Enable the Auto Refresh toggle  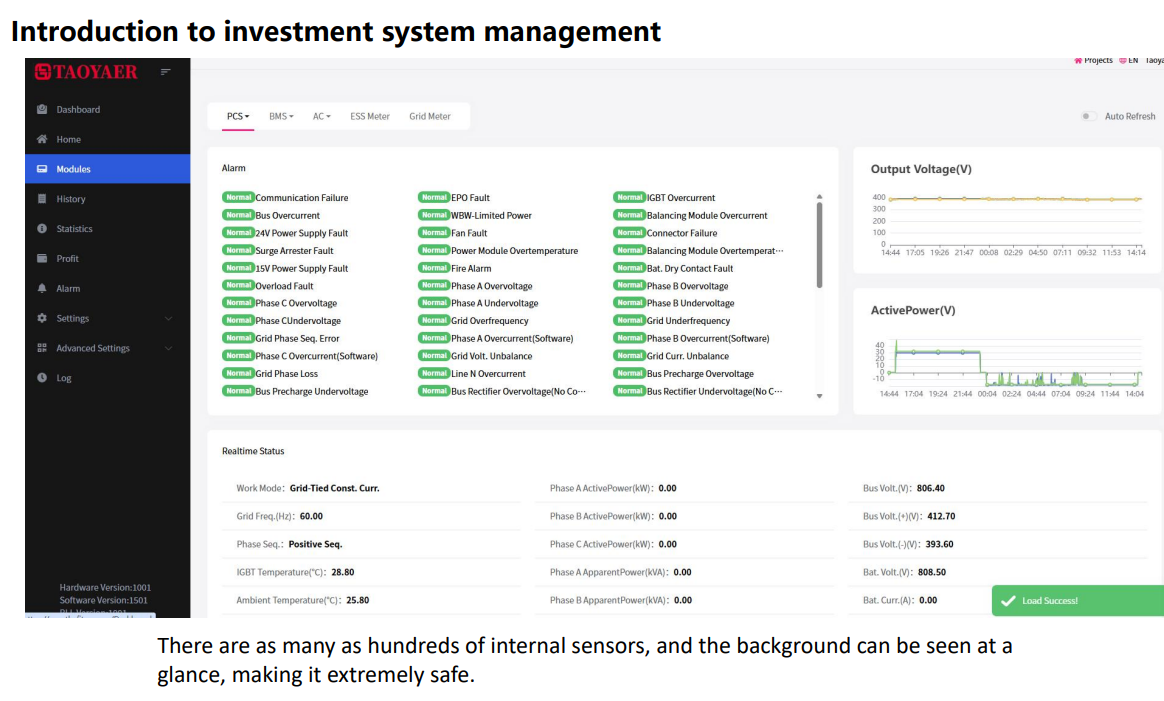pos(1088,117)
